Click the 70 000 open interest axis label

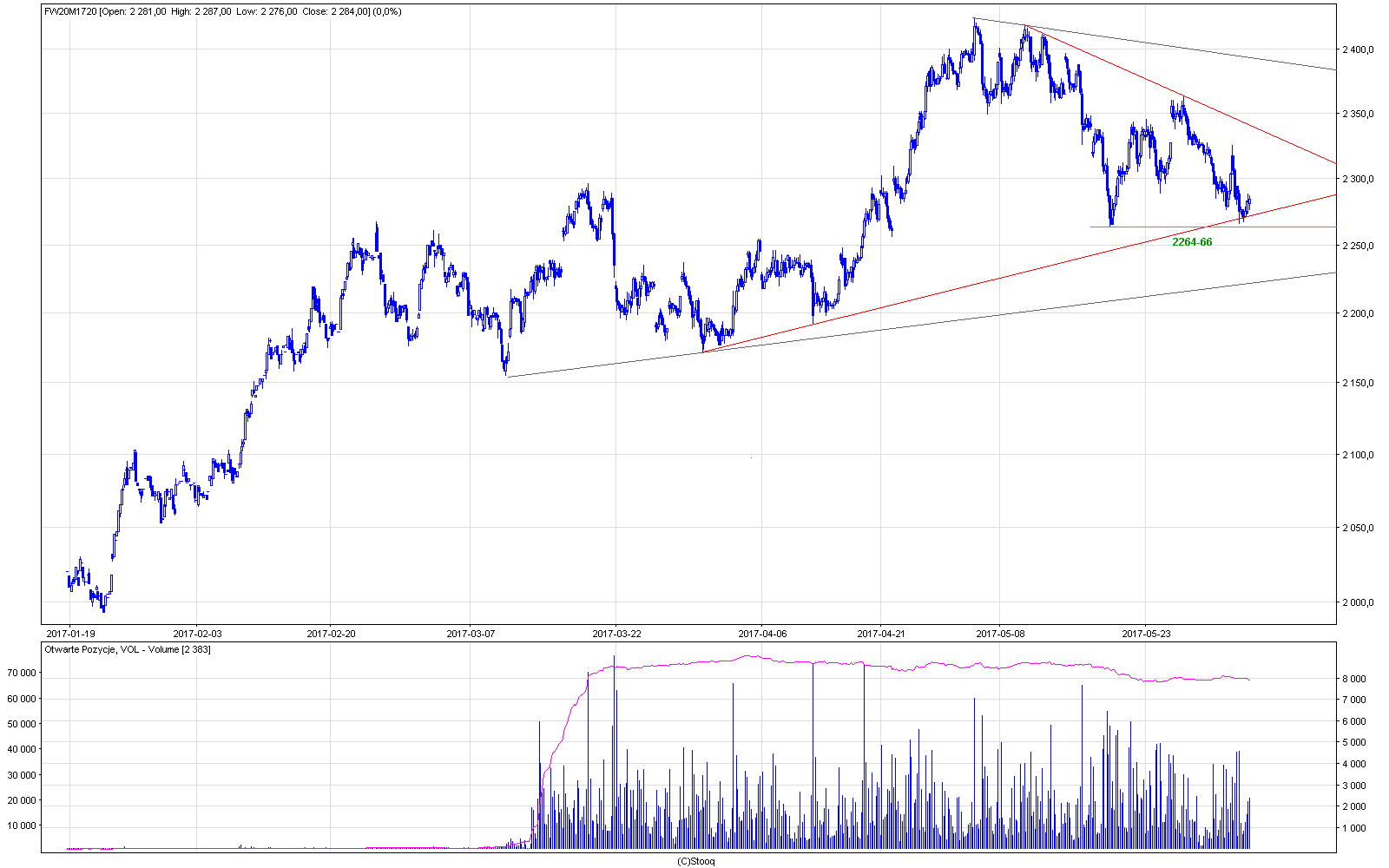coord(22,673)
